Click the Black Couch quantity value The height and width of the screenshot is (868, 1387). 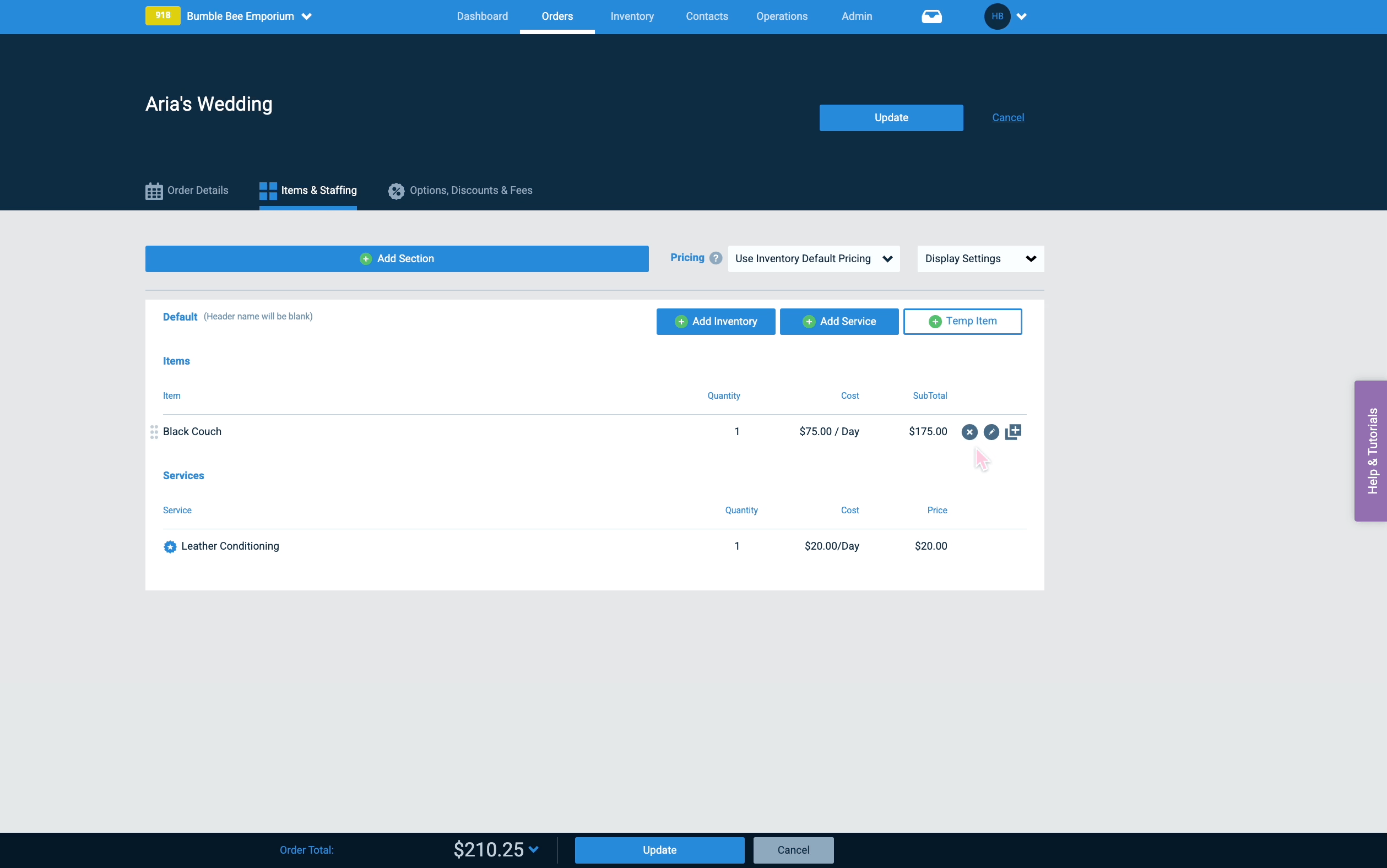point(736,432)
